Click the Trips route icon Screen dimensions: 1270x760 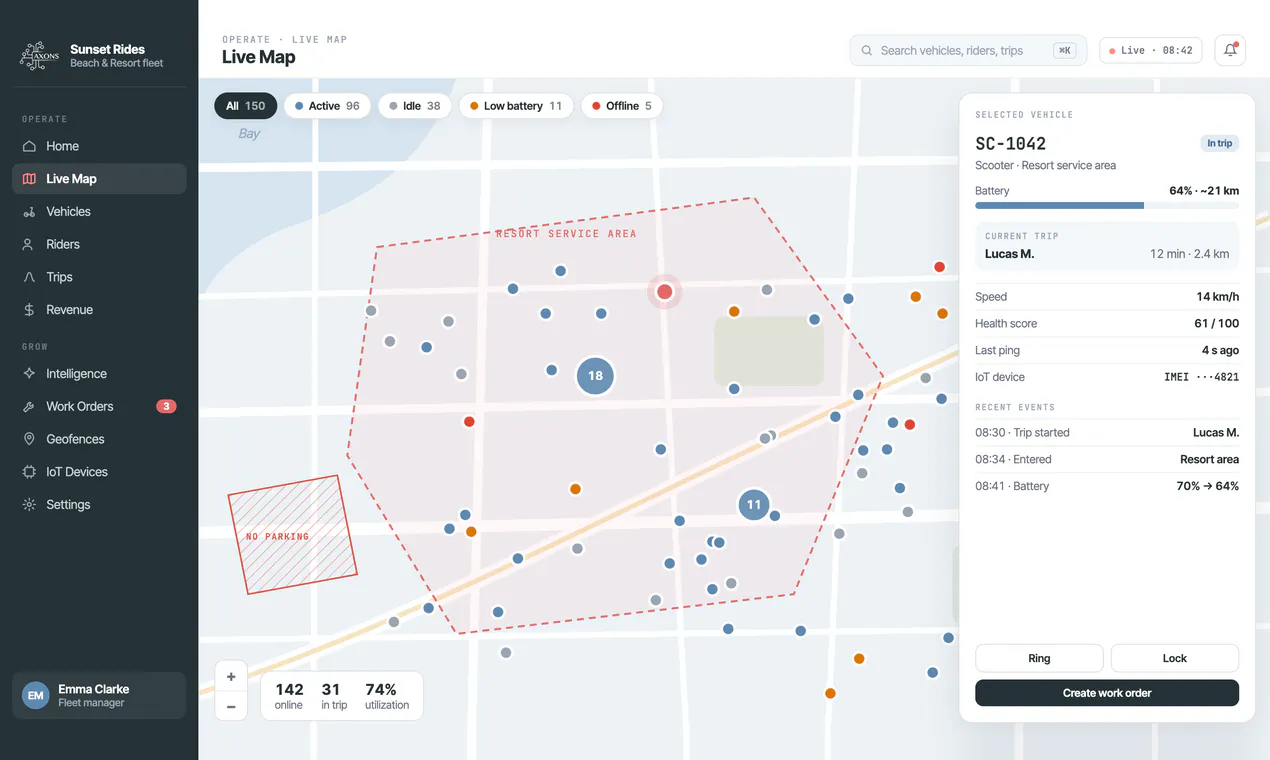[29, 277]
